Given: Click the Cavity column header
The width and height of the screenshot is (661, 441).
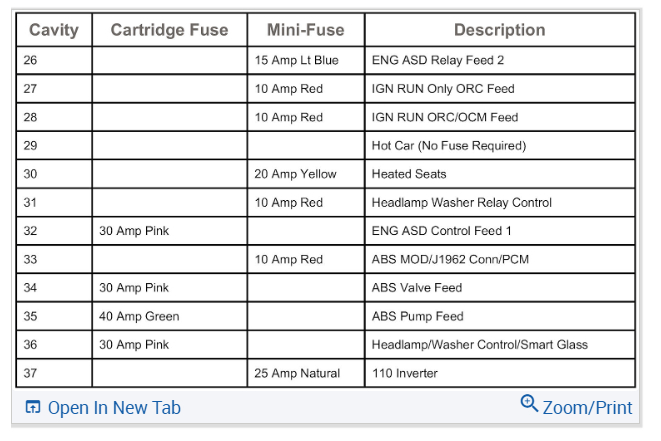Looking at the screenshot, I should pyautogui.click(x=54, y=30).
